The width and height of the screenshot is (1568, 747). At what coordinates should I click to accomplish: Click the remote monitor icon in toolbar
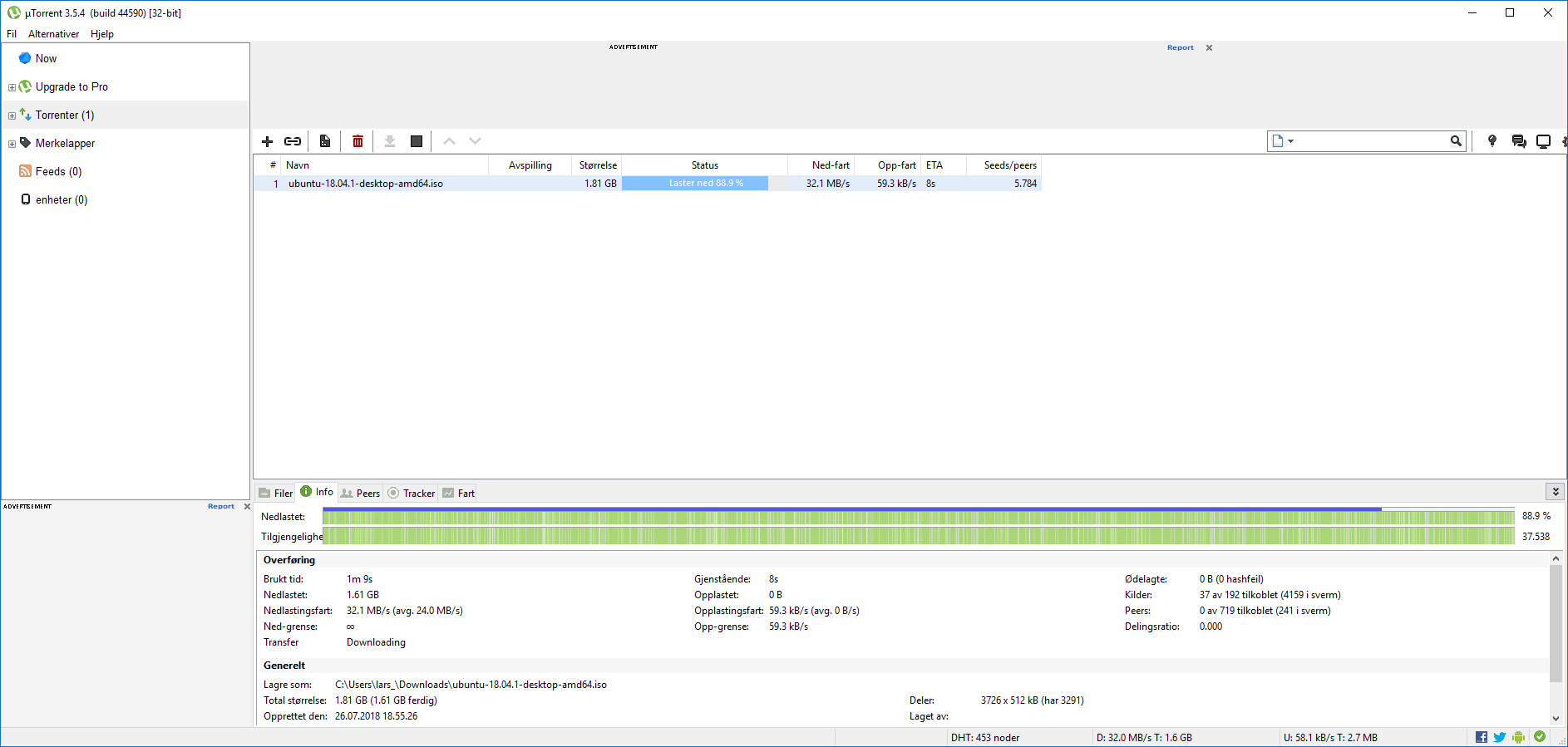tap(1544, 141)
